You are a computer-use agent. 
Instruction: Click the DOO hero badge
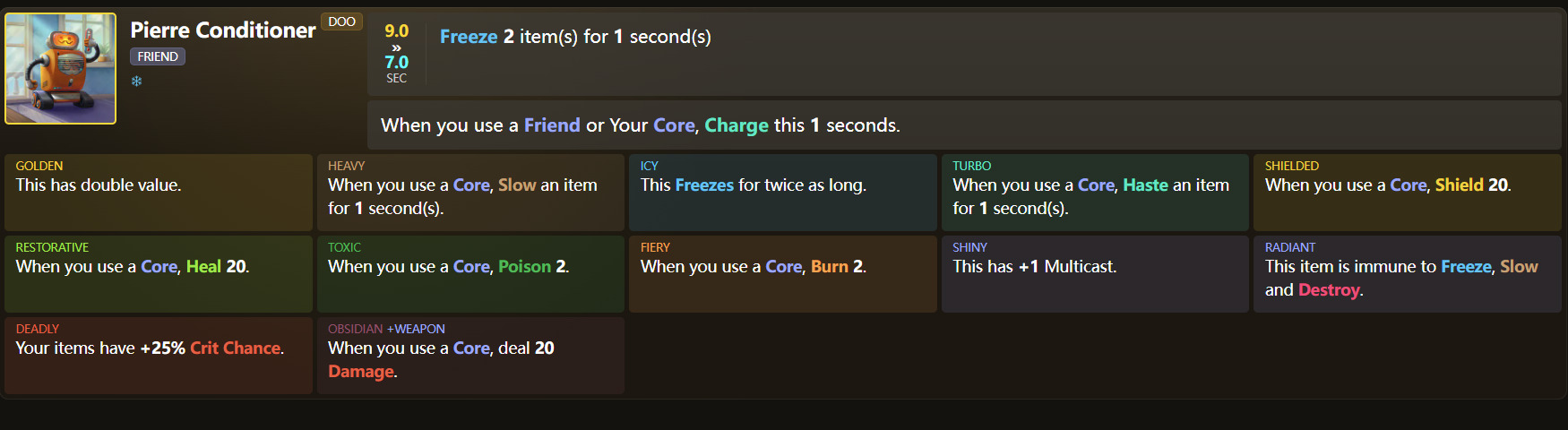(x=341, y=21)
